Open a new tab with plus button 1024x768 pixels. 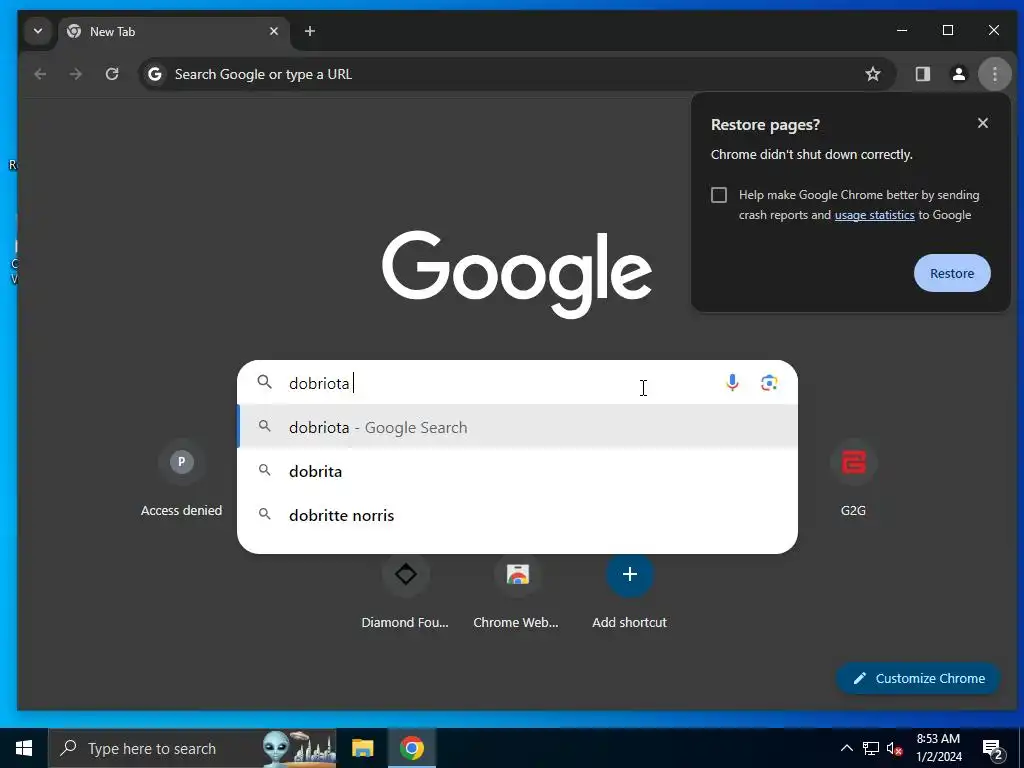310,31
